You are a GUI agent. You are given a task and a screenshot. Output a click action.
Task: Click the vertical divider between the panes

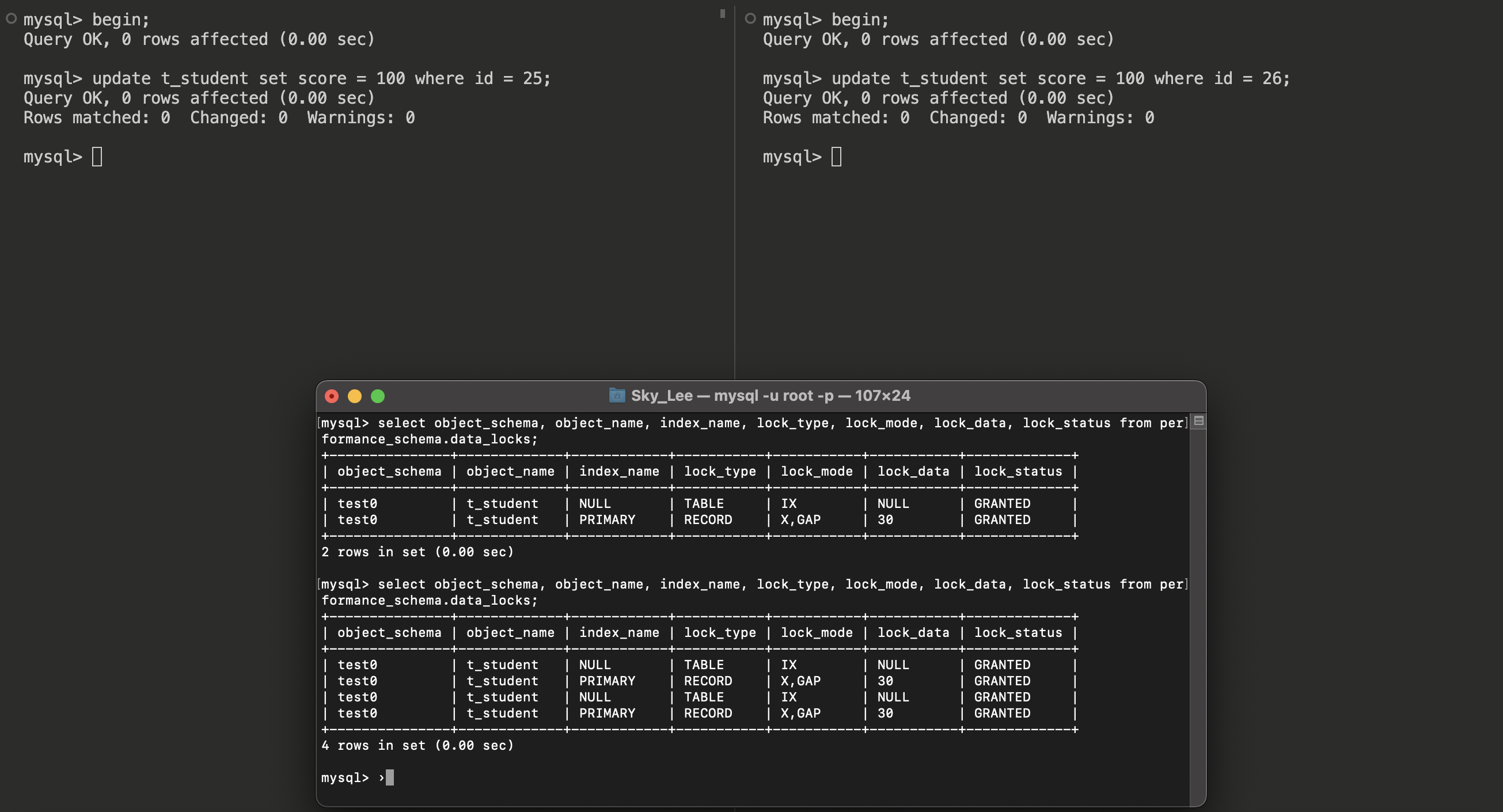click(x=735, y=233)
